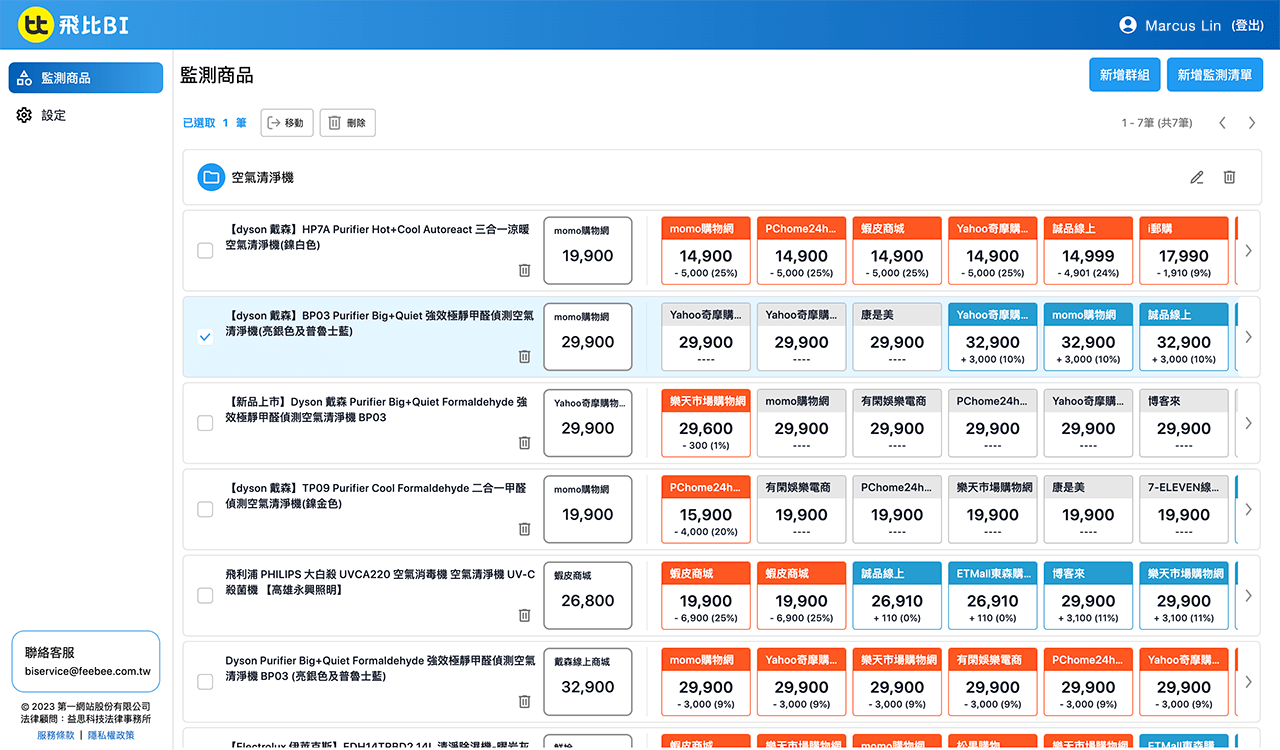
Task: Delete the PHILIPS UVCA220 product row
Action: (x=524, y=615)
